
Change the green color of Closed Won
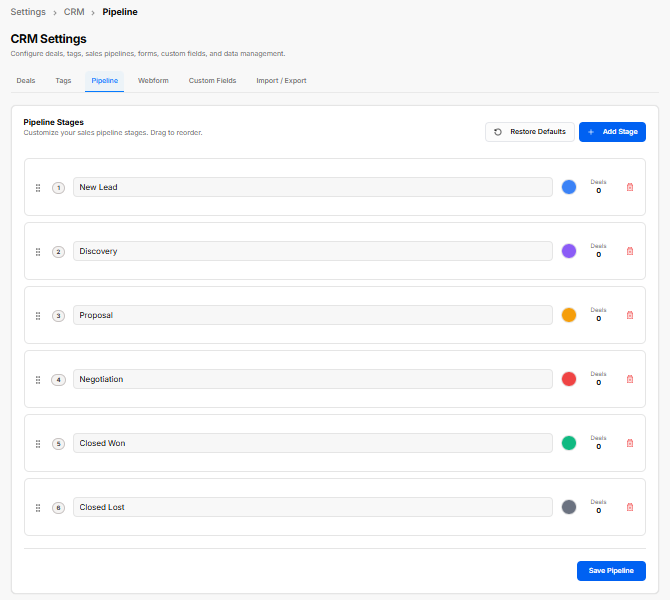tap(569, 443)
